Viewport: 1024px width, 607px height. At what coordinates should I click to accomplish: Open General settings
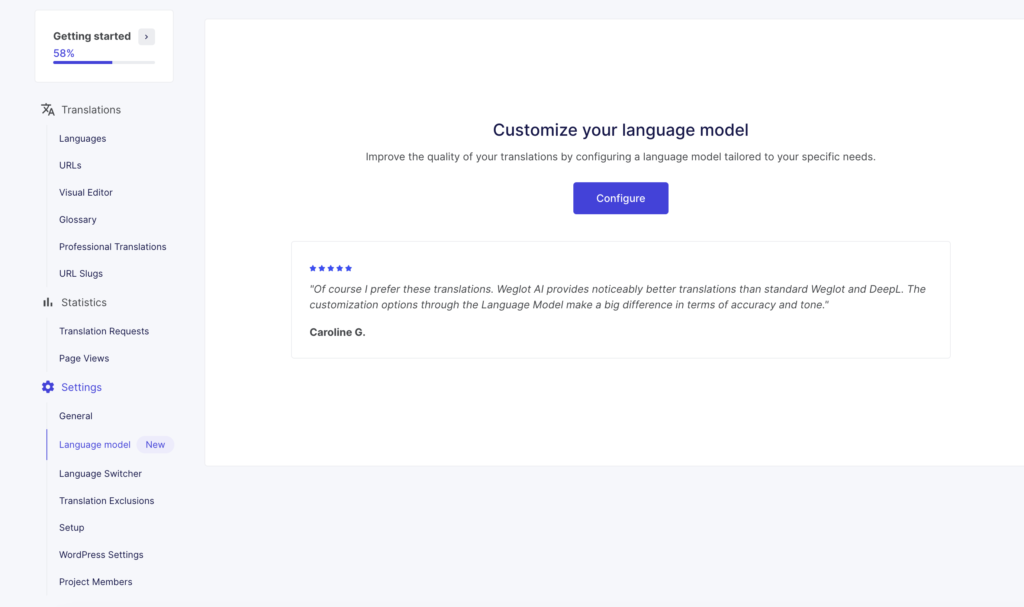[76, 416]
